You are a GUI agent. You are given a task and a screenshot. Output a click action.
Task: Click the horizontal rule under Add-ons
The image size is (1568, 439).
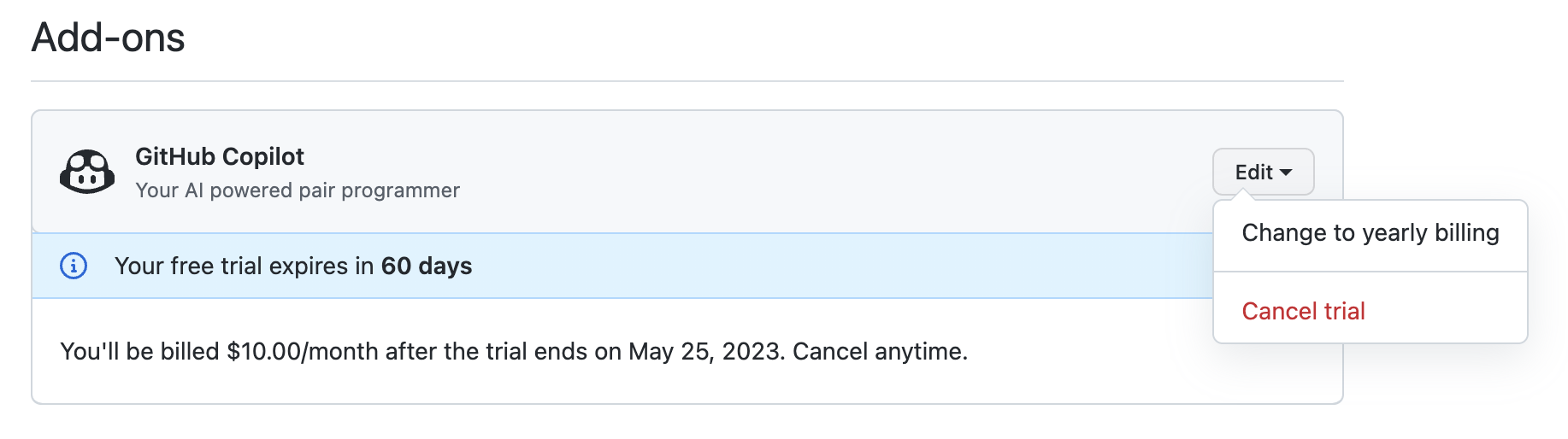[687, 81]
